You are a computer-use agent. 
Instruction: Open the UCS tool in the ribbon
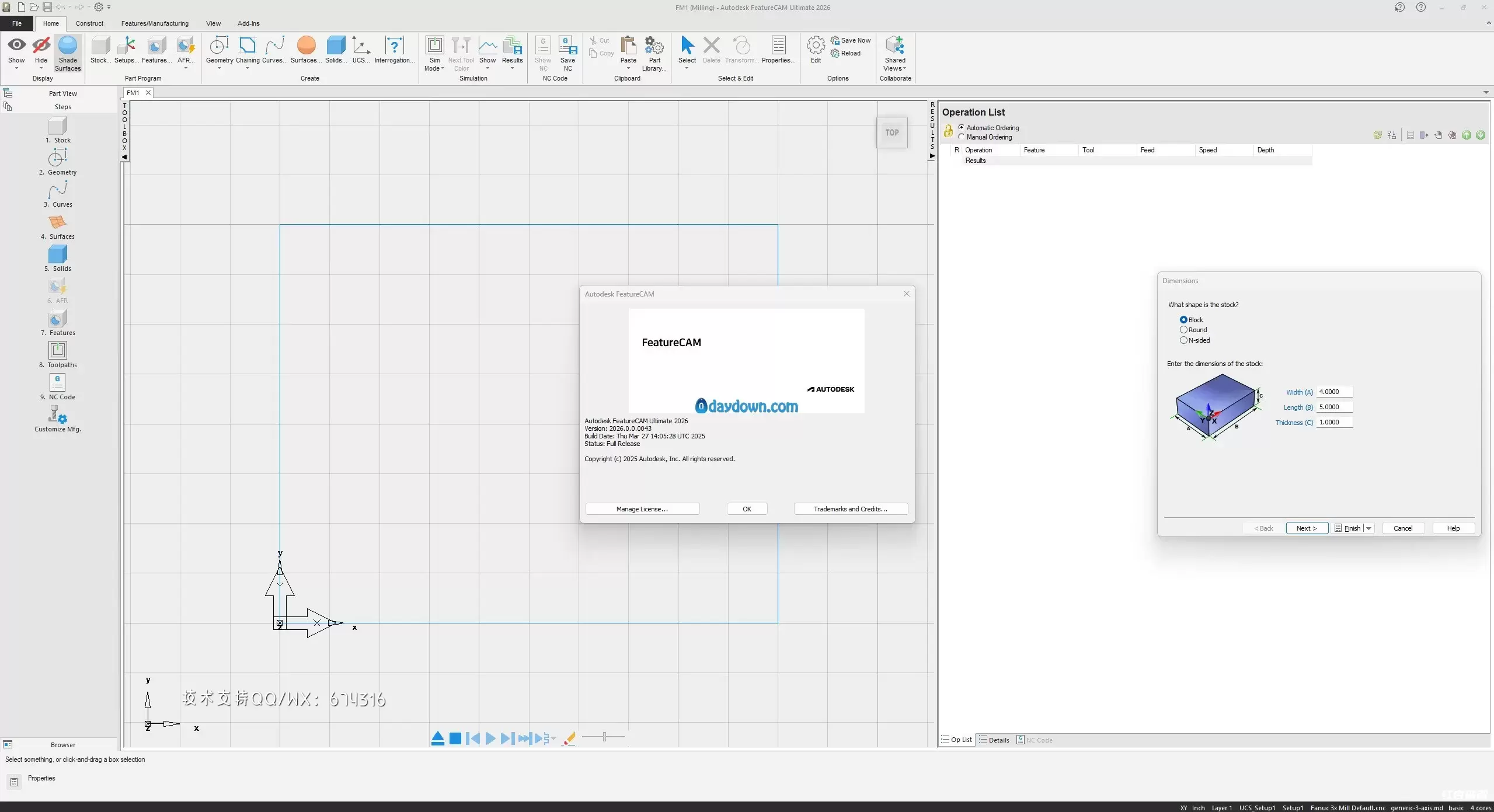click(x=361, y=50)
